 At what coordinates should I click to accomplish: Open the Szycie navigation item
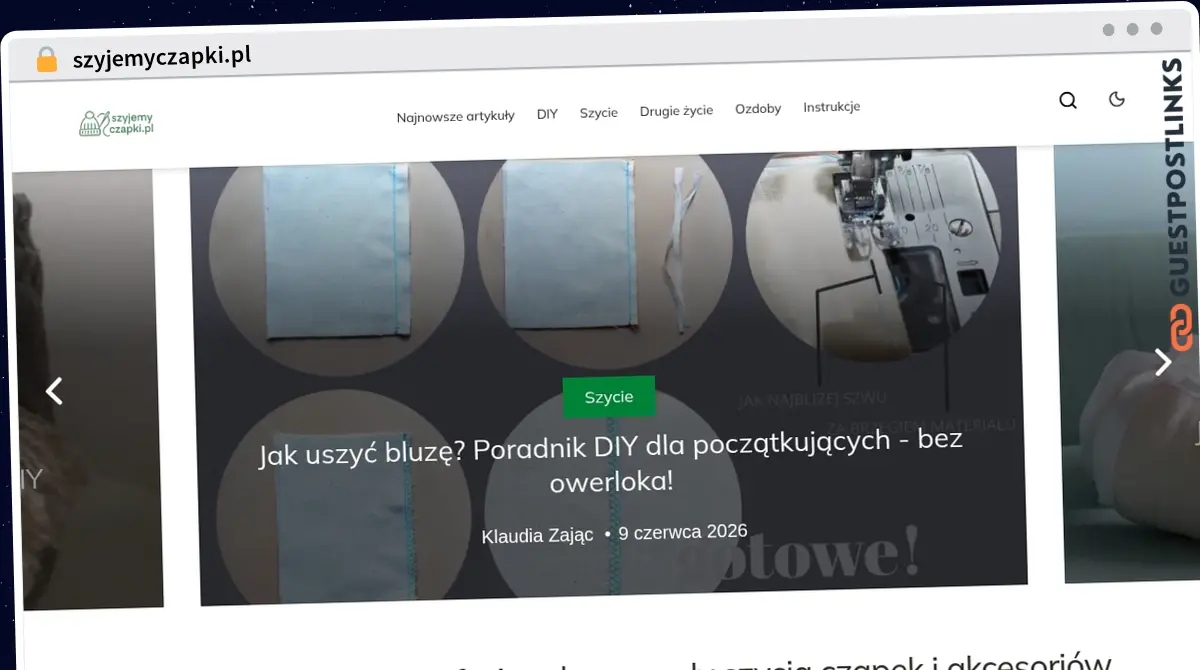tap(599, 113)
